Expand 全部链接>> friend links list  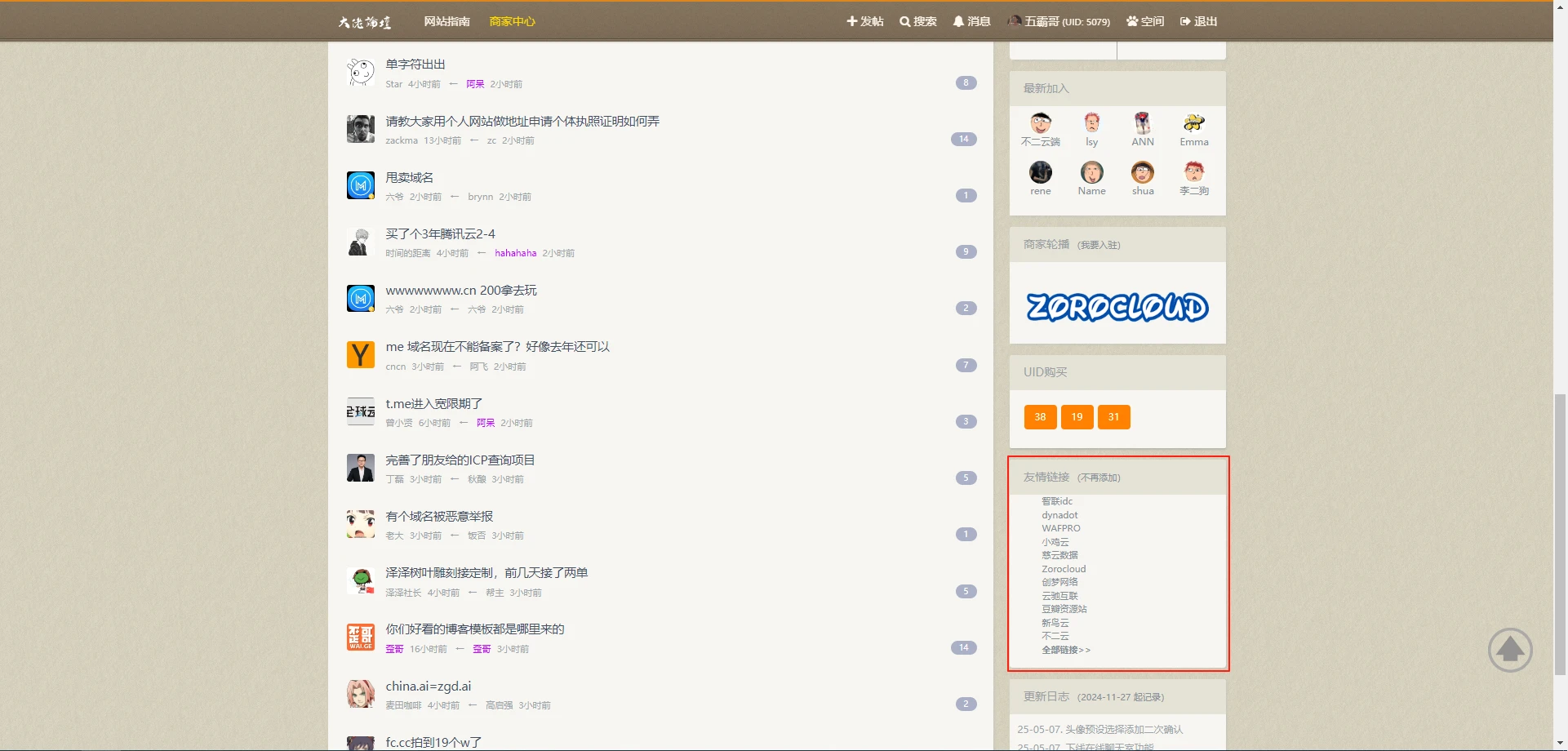click(x=1065, y=650)
